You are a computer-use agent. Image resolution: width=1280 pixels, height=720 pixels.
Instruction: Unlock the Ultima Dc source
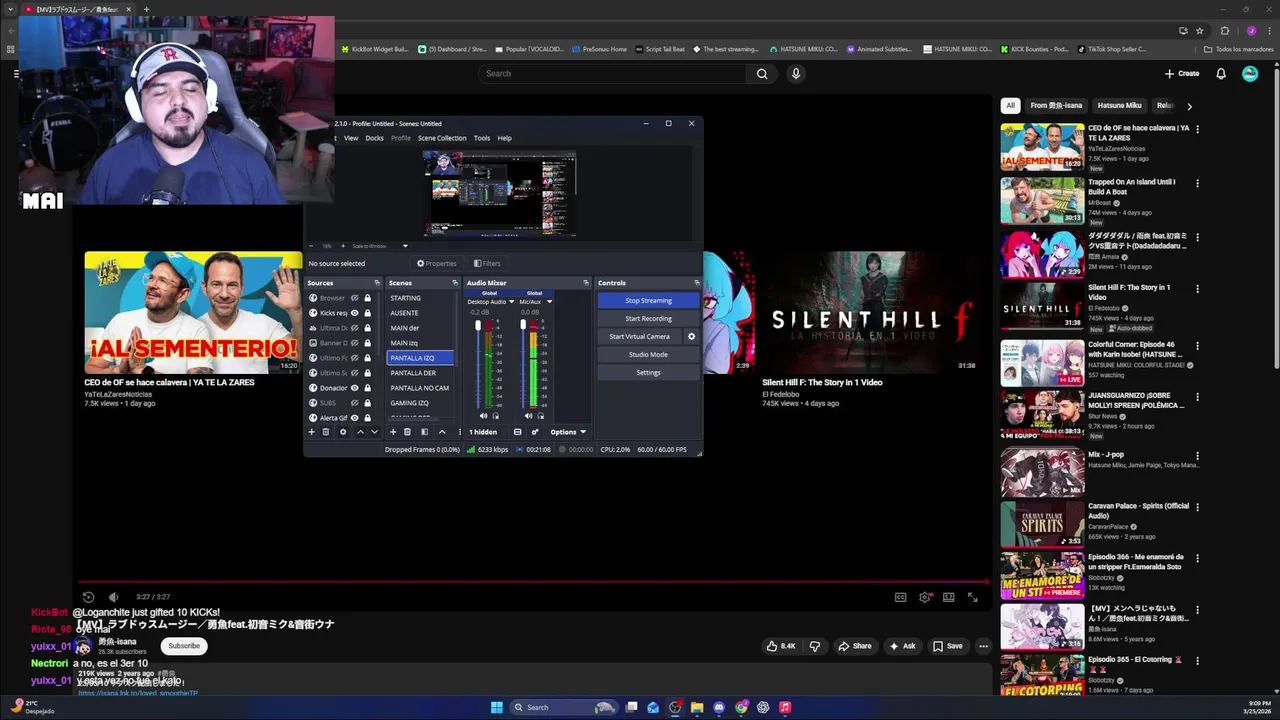[367, 328]
